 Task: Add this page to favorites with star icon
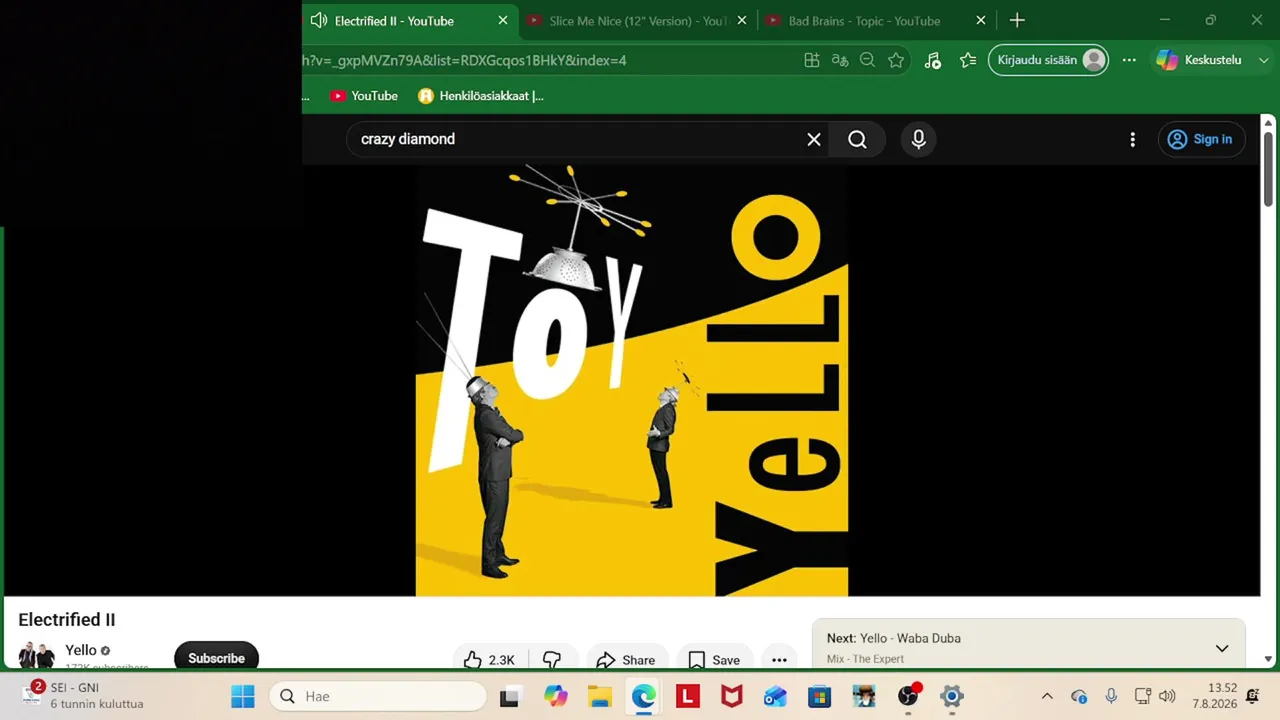896,60
